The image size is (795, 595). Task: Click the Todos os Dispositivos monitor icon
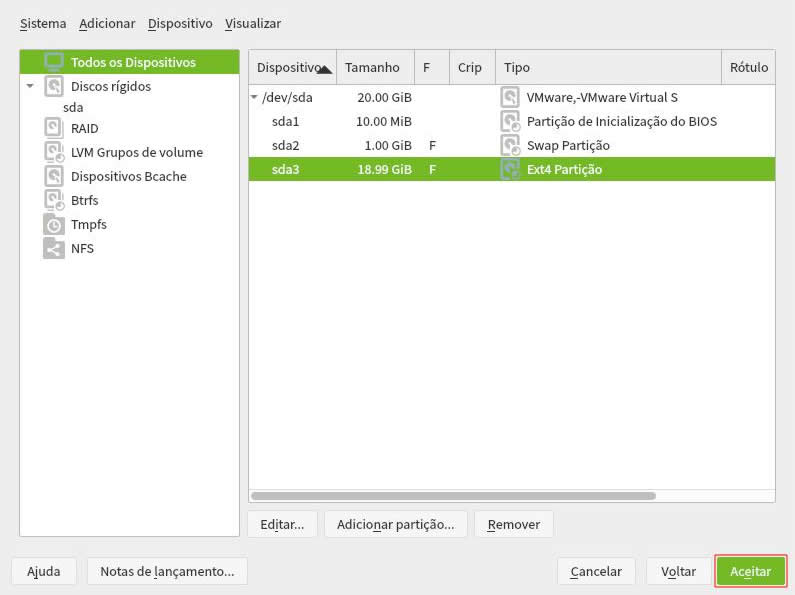[x=54, y=62]
